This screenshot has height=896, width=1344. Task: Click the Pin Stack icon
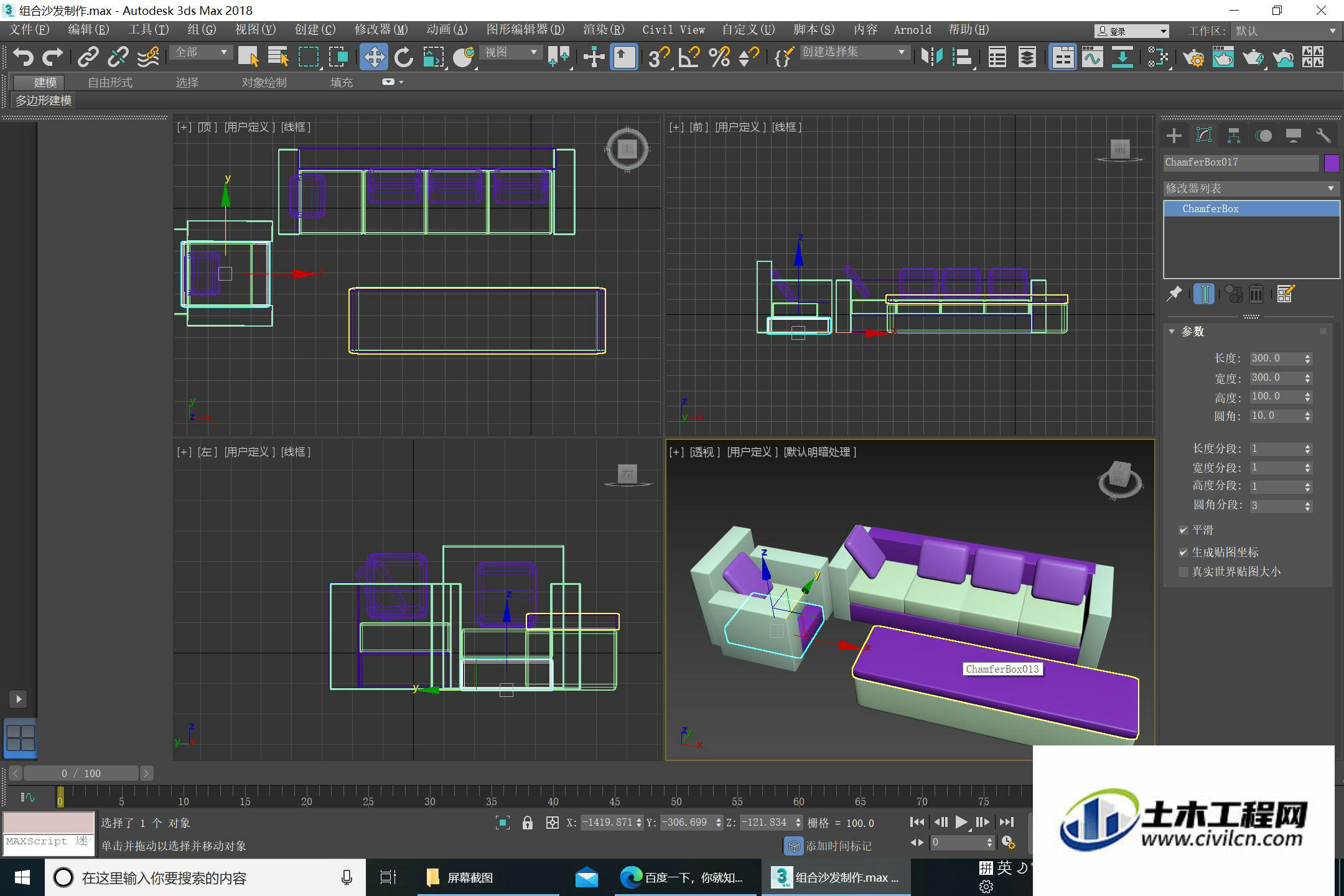[x=1174, y=294]
